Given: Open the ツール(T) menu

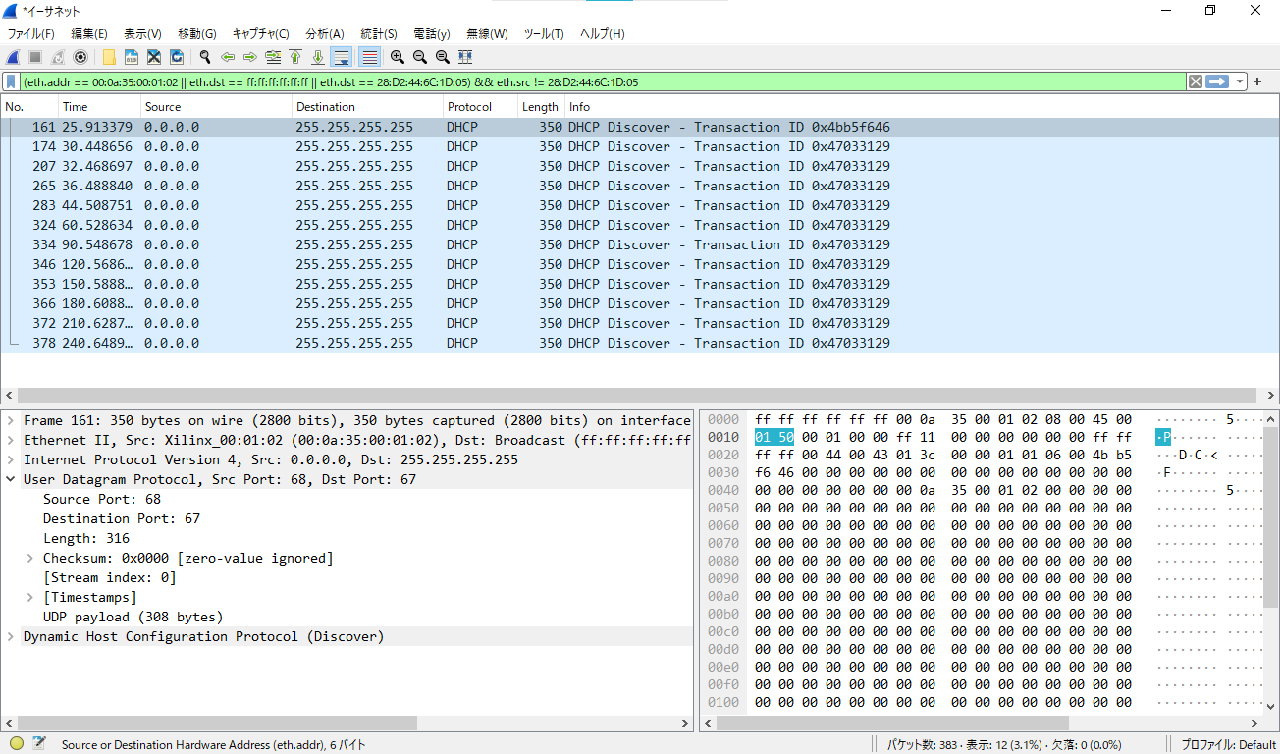Looking at the screenshot, I should pyautogui.click(x=543, y=33).
